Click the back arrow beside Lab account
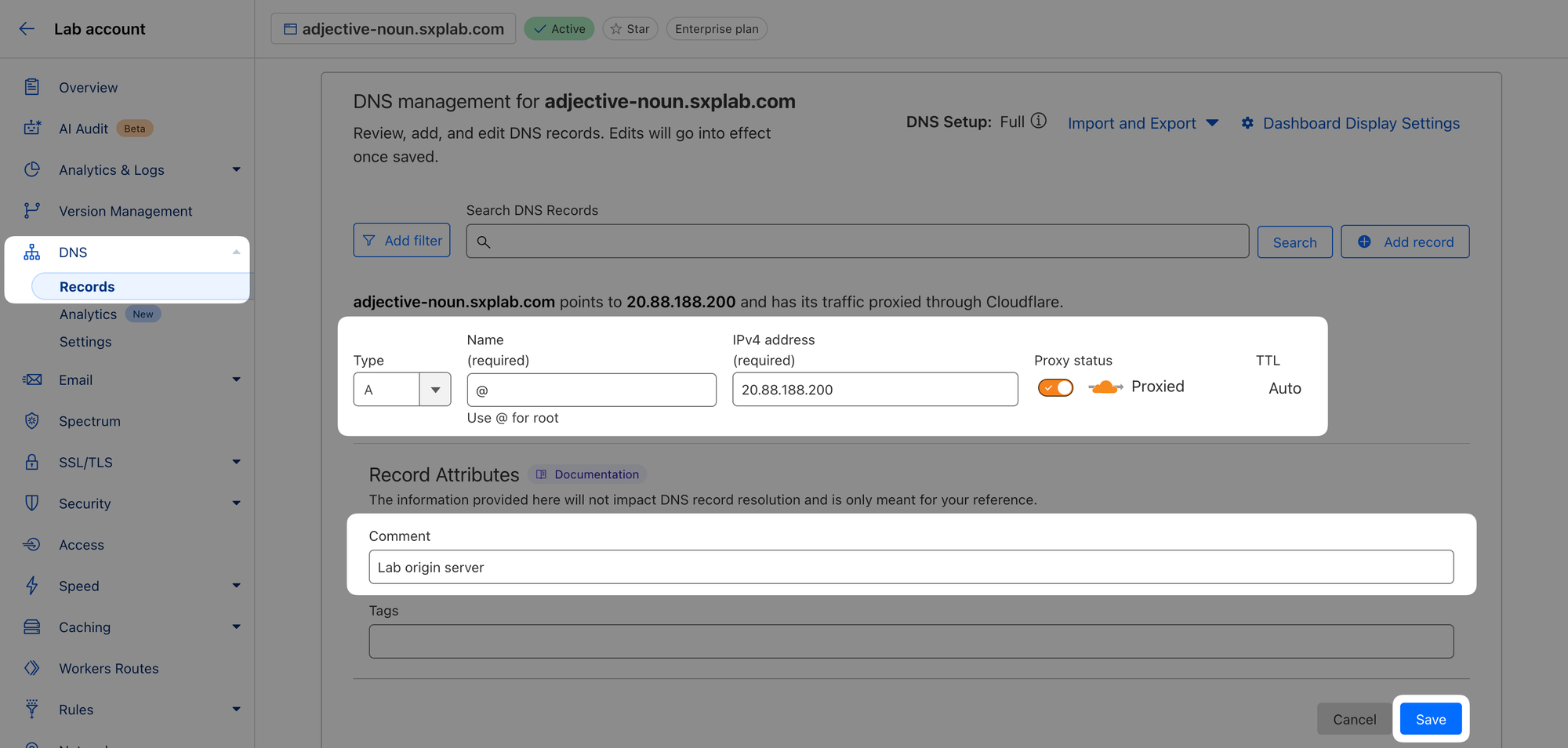 [27, 29]
